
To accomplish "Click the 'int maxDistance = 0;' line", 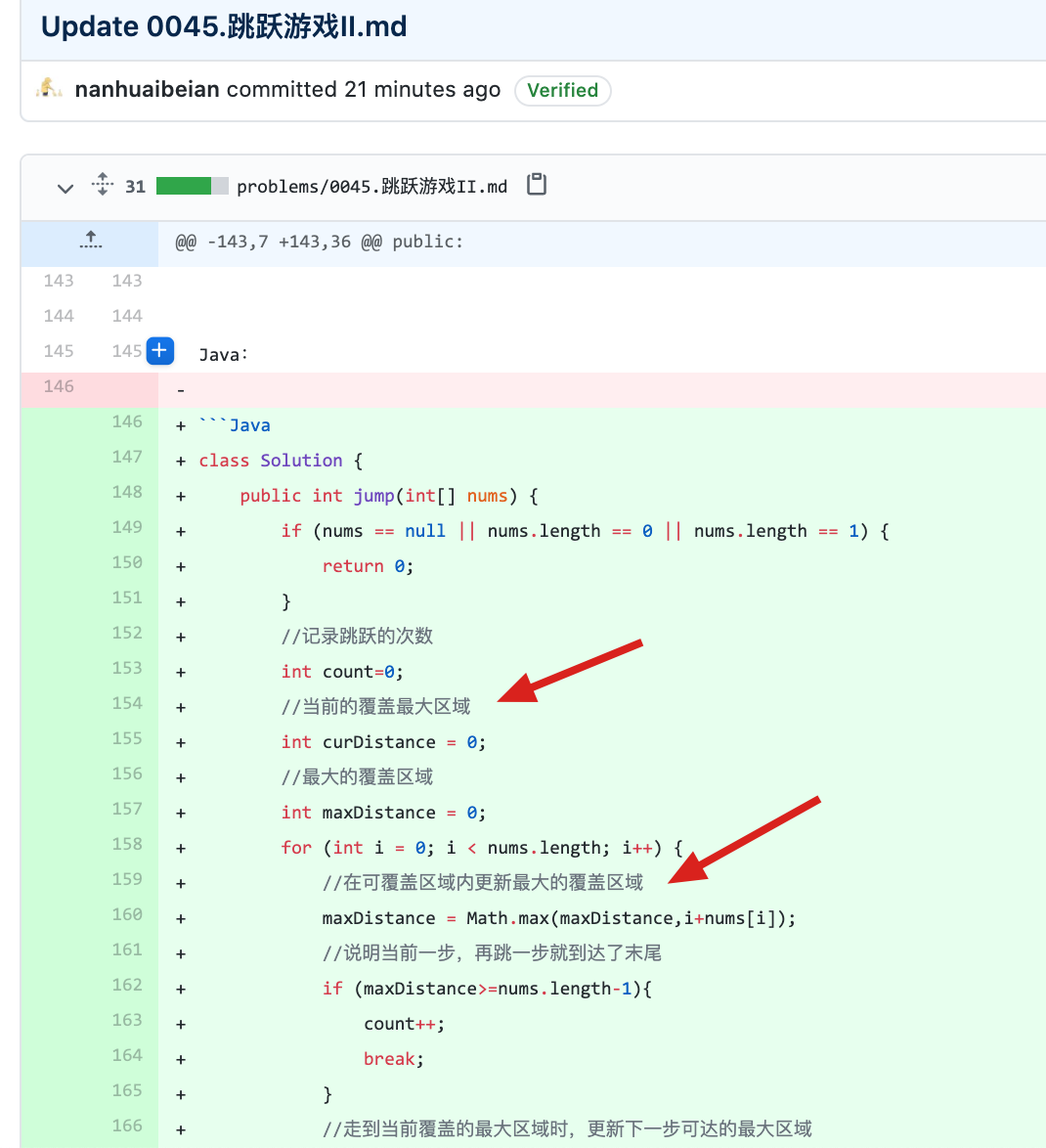I will [x=383, y=812].
